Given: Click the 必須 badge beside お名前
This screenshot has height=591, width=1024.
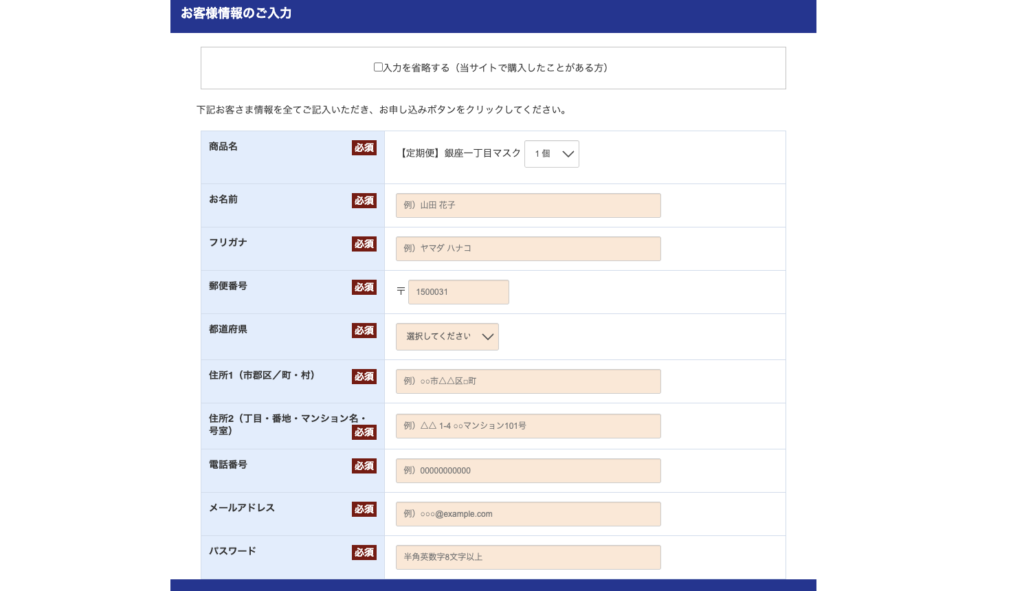Looking at the screenshot, I should 364,201.
